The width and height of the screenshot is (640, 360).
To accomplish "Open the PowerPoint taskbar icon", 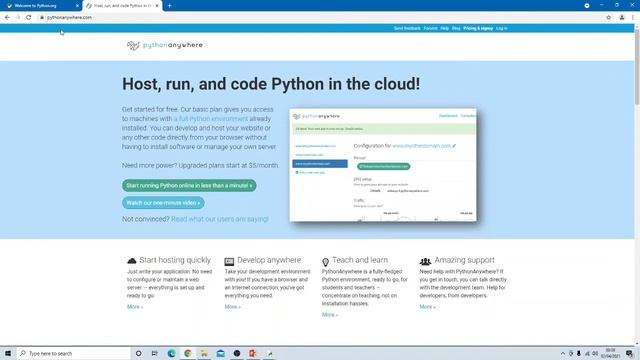I will 253,353.
